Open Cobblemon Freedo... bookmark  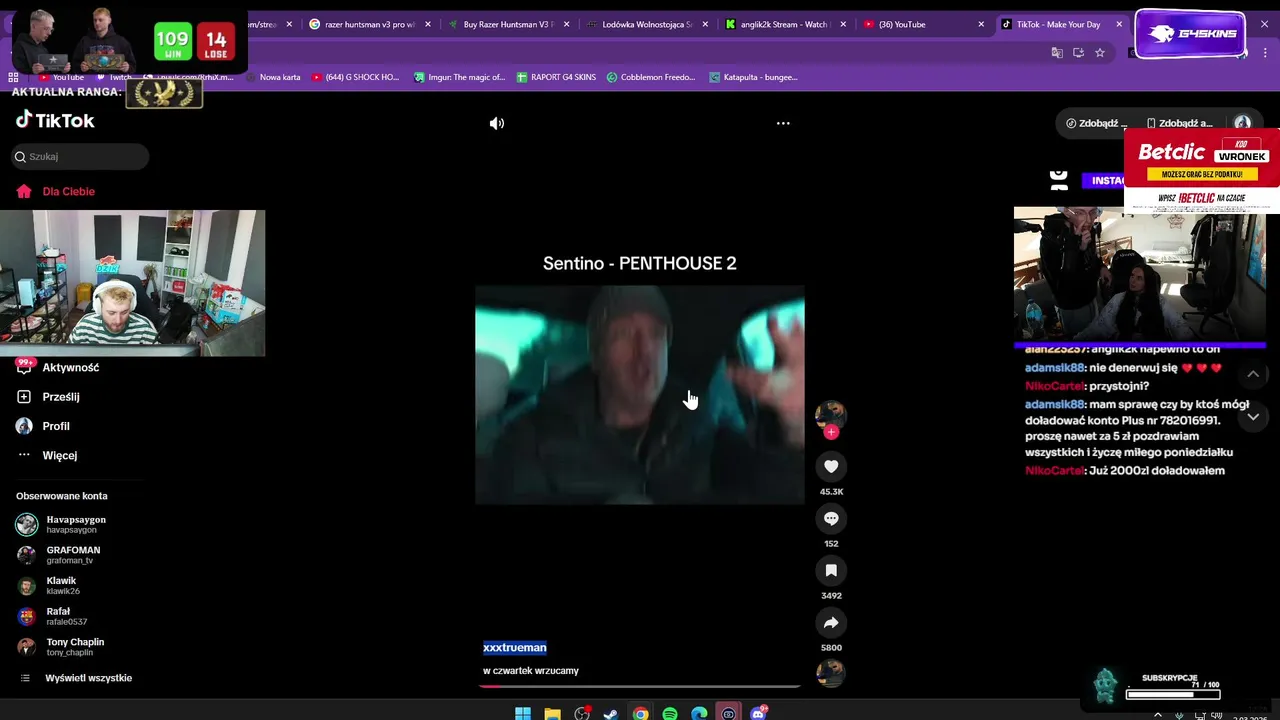tap(650, 77)
